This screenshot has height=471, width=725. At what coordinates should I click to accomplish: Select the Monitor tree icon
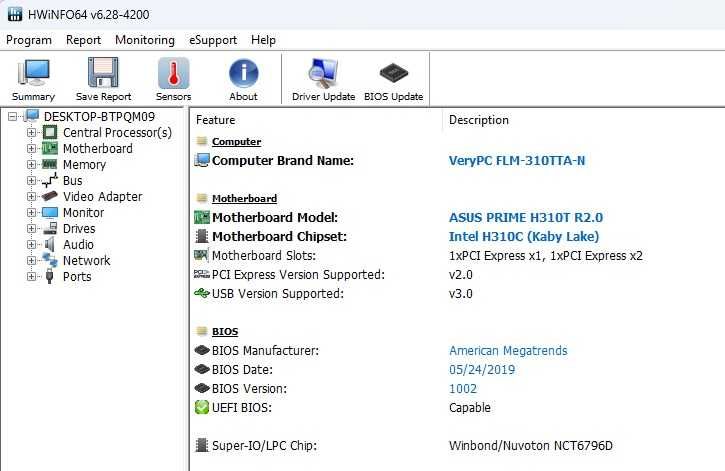[x=50, y=213]
